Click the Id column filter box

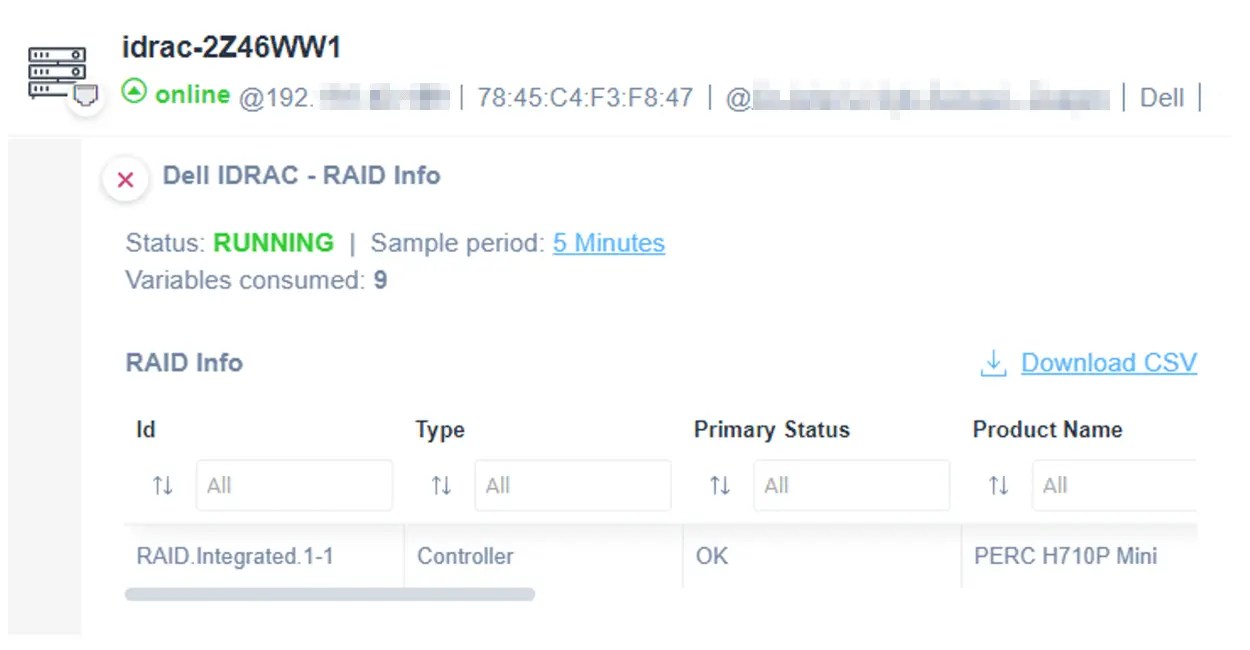click(x=294, y=485)
